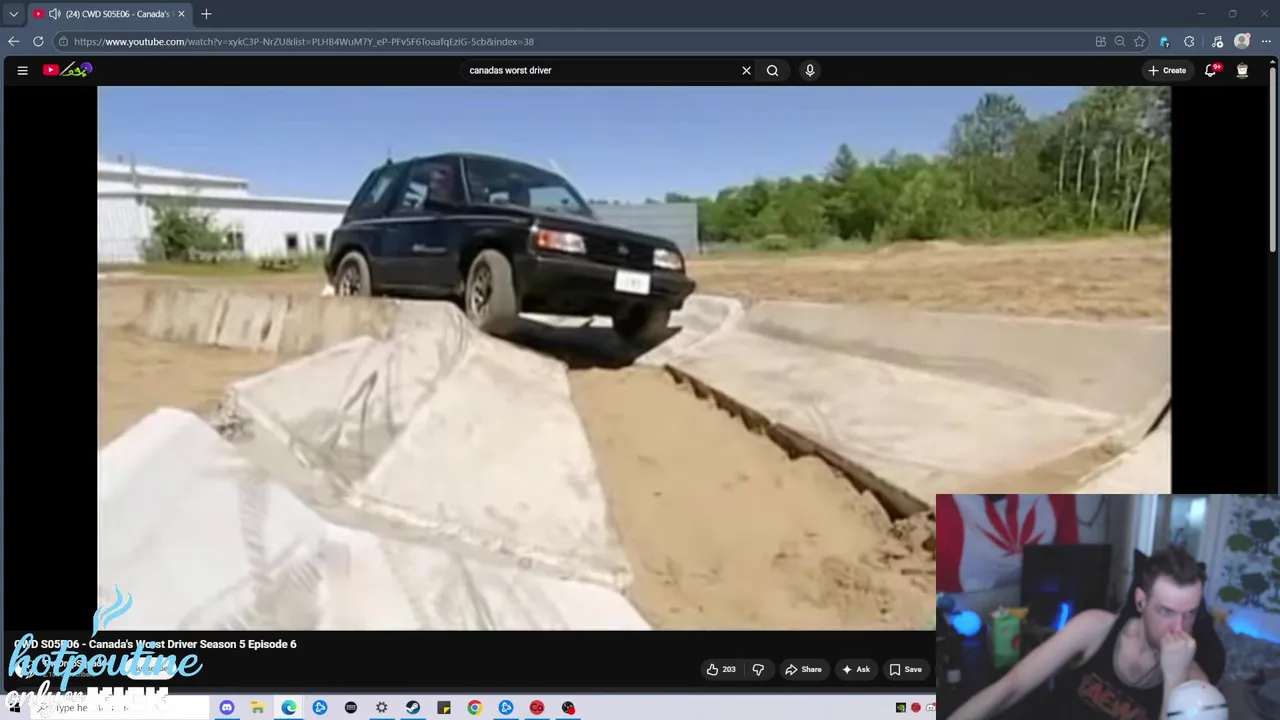The height and width of the screenshot is (720, 1280).
Task: Open browser settings and more menu
Action: (1266, 41)
